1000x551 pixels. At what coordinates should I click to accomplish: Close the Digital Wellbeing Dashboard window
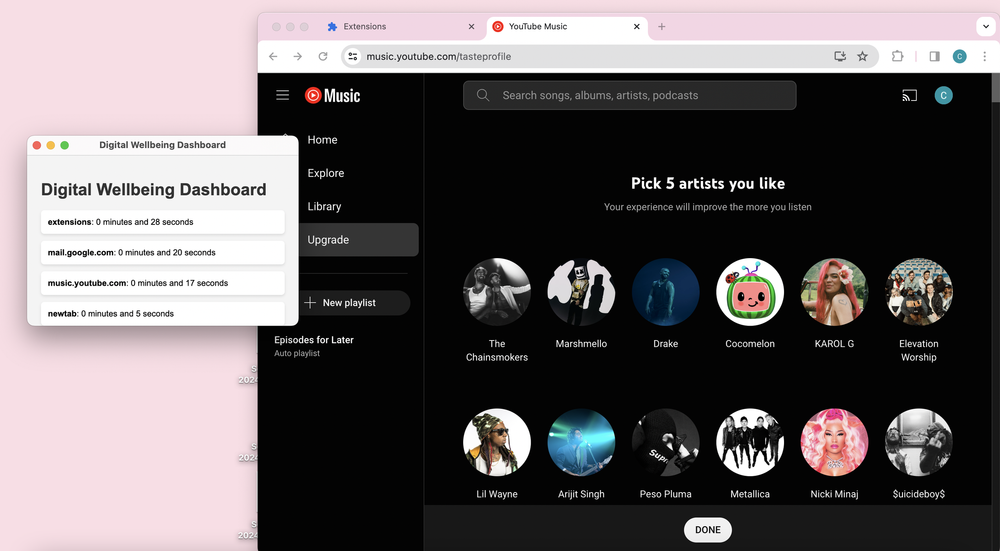click(37, 145)
